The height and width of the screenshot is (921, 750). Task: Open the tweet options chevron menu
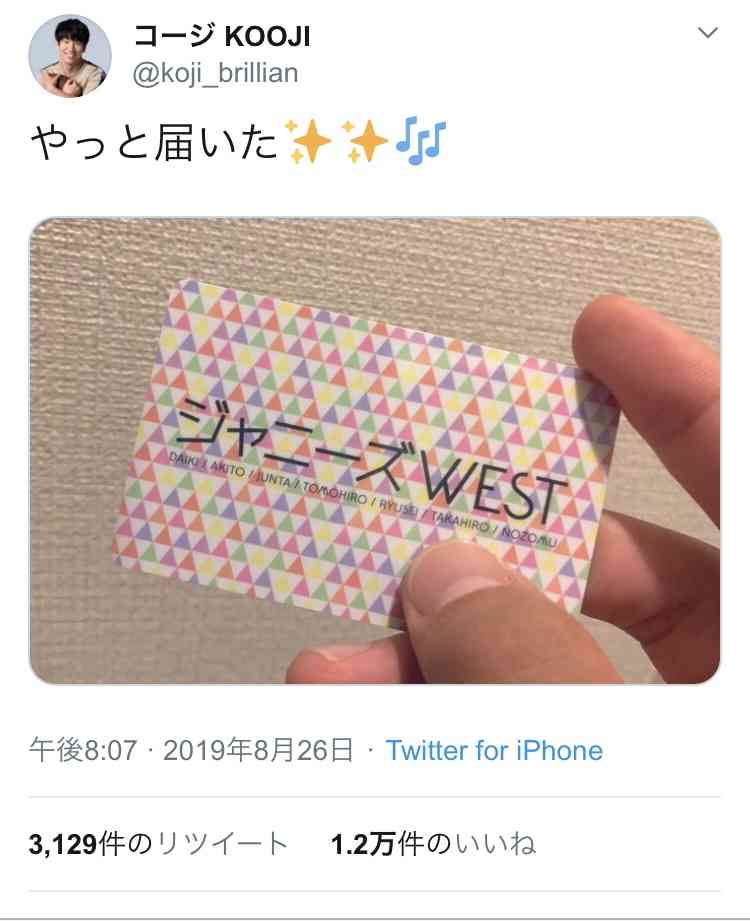tap(708, 33)
